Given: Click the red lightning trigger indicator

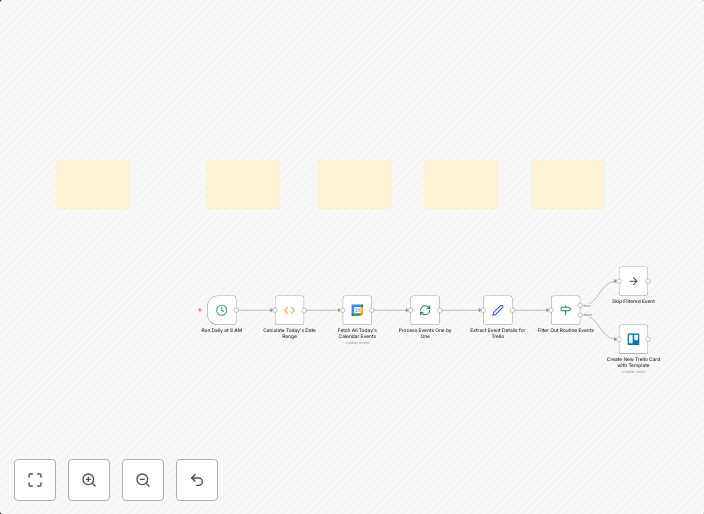Looking at the screenshot, I should tap(200, 310).
